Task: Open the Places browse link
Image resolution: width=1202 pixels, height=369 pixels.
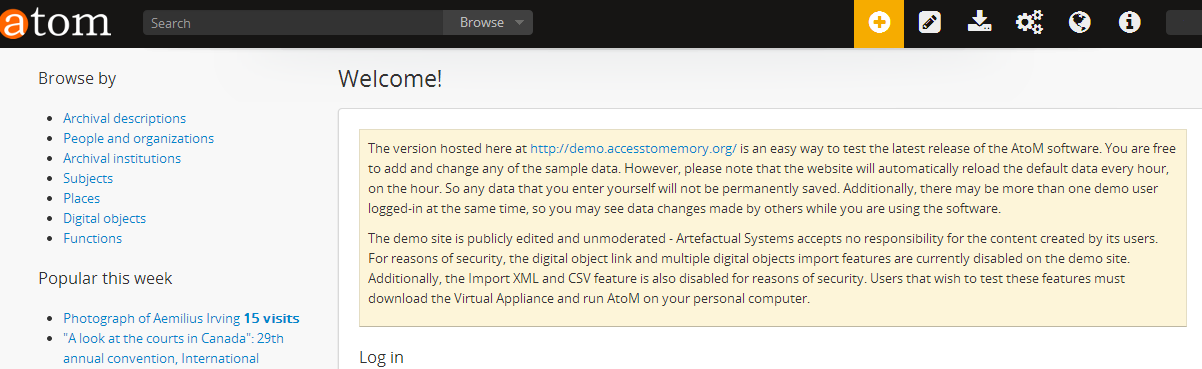Action: [x=82, y=198]
